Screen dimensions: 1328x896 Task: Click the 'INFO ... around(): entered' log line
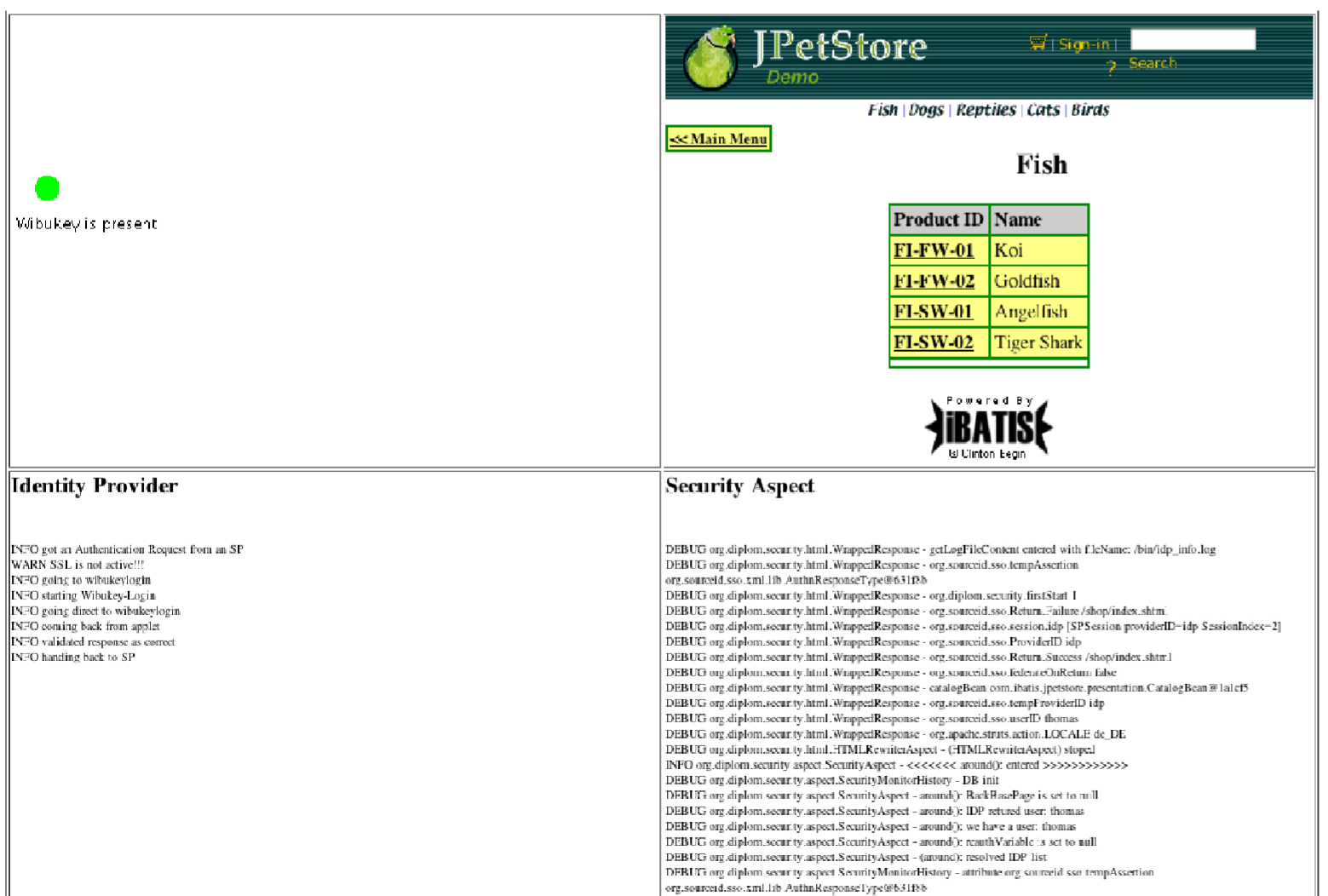897,765
